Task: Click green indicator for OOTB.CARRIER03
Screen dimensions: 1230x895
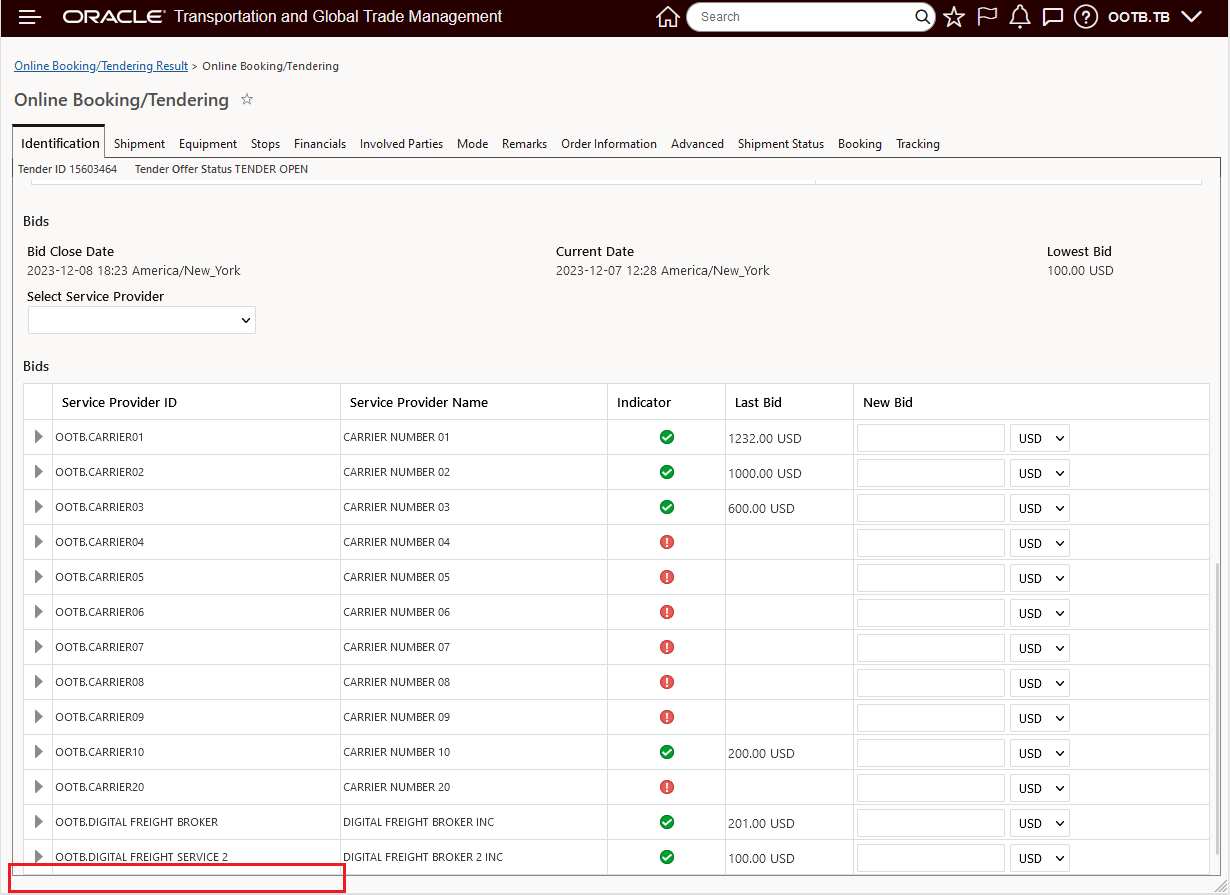Action: 667,507
